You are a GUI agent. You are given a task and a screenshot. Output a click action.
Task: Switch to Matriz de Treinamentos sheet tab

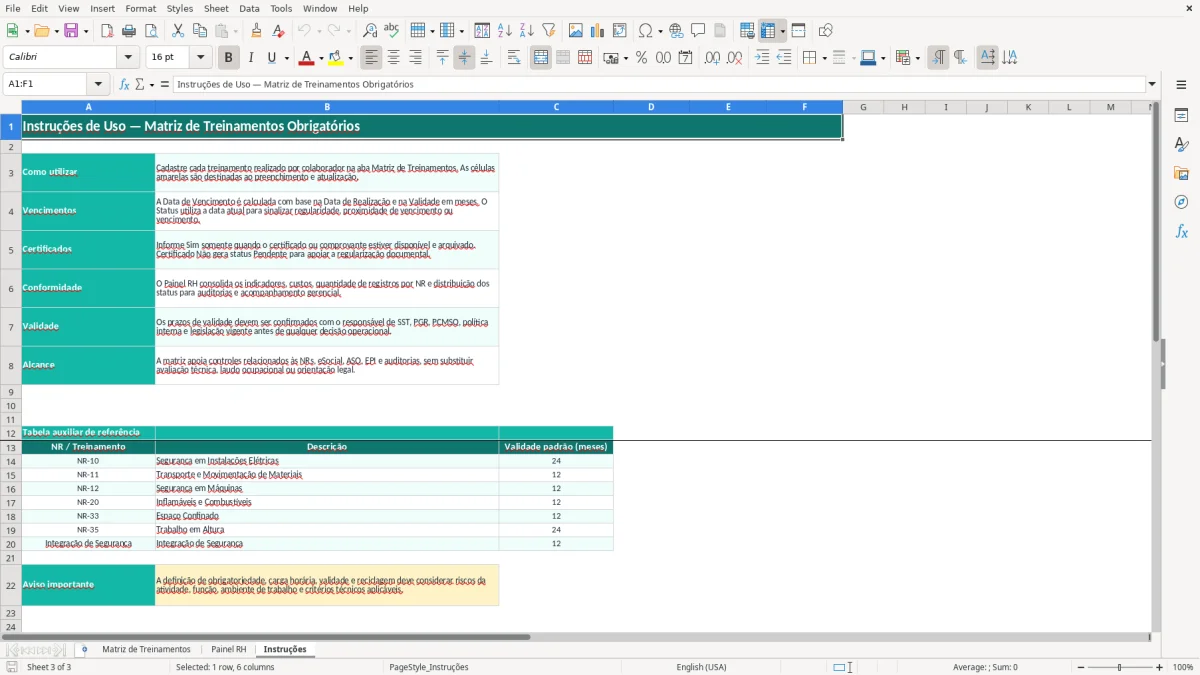coord(146,649)
